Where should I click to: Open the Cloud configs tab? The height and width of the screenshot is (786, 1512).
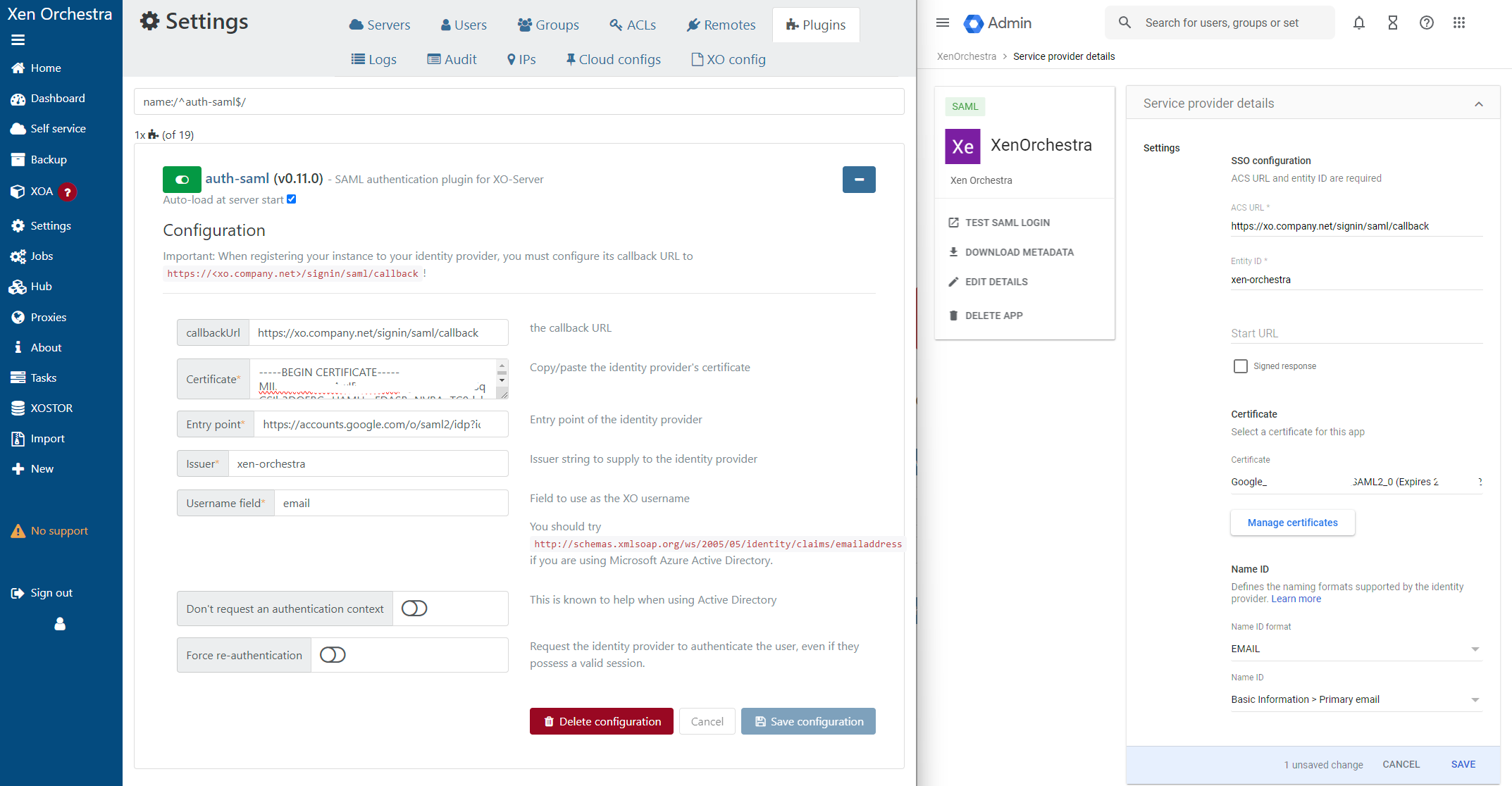(x=613, y=60)
